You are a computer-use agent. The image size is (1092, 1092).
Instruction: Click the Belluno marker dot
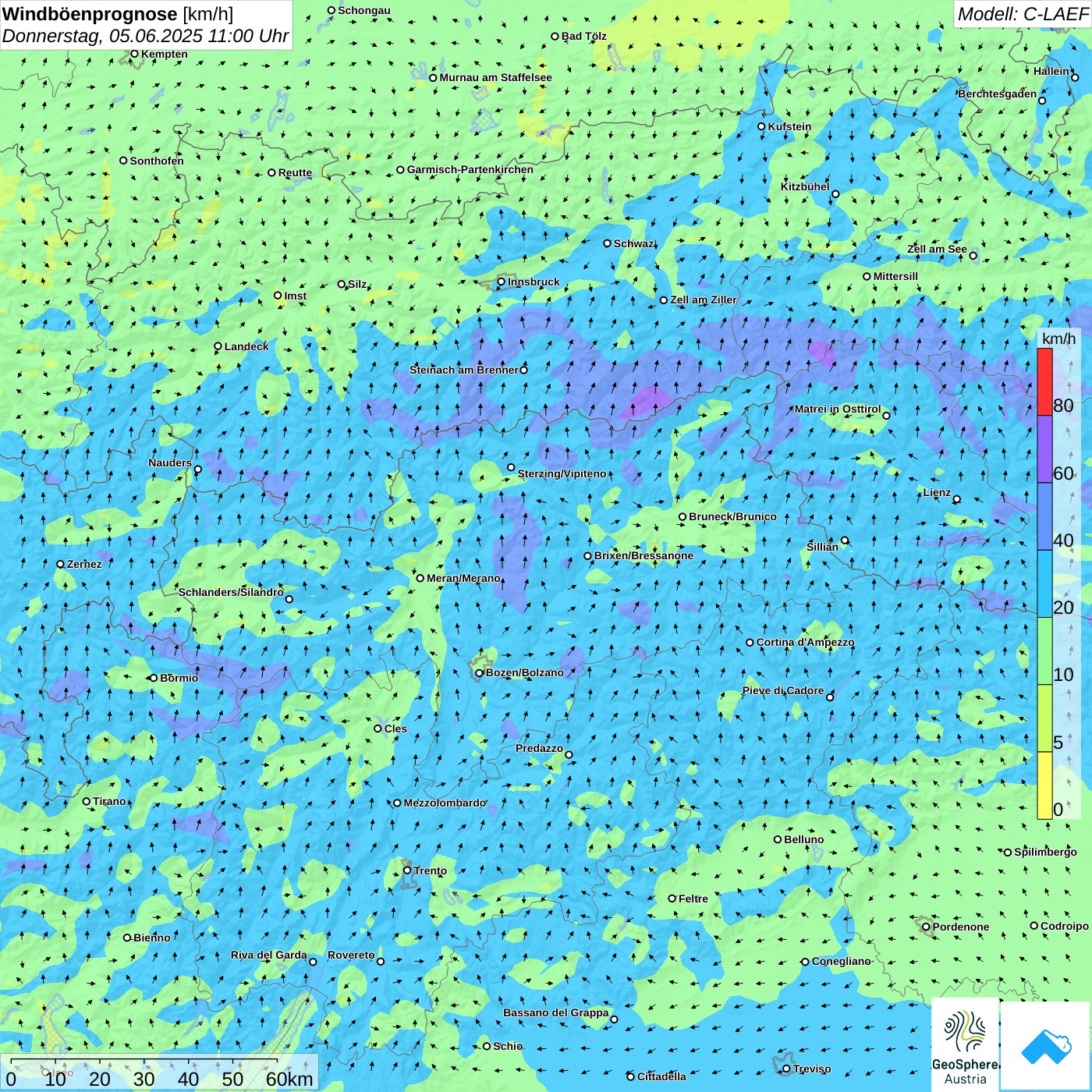point(778,839)
